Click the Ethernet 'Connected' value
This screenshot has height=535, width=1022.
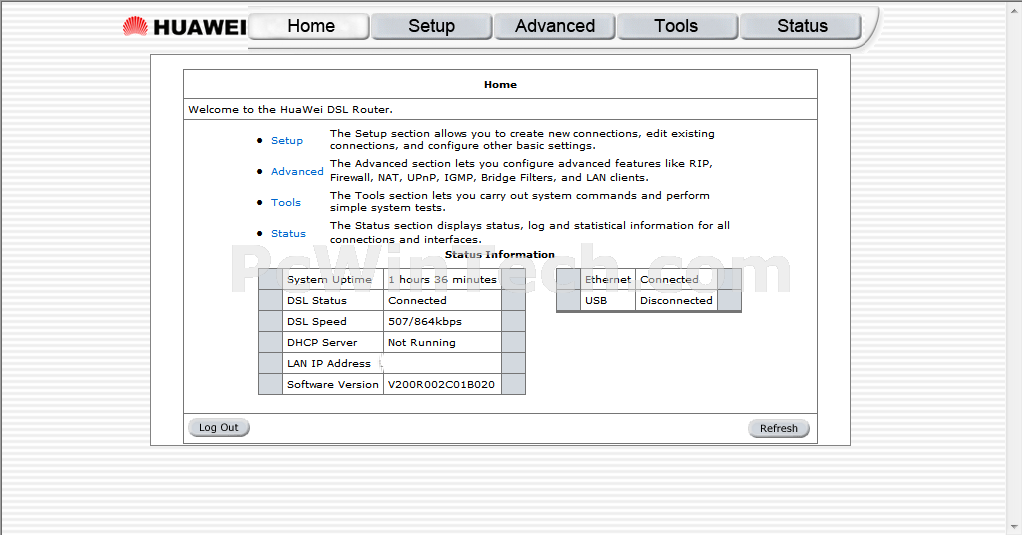[x=677, y=280]
